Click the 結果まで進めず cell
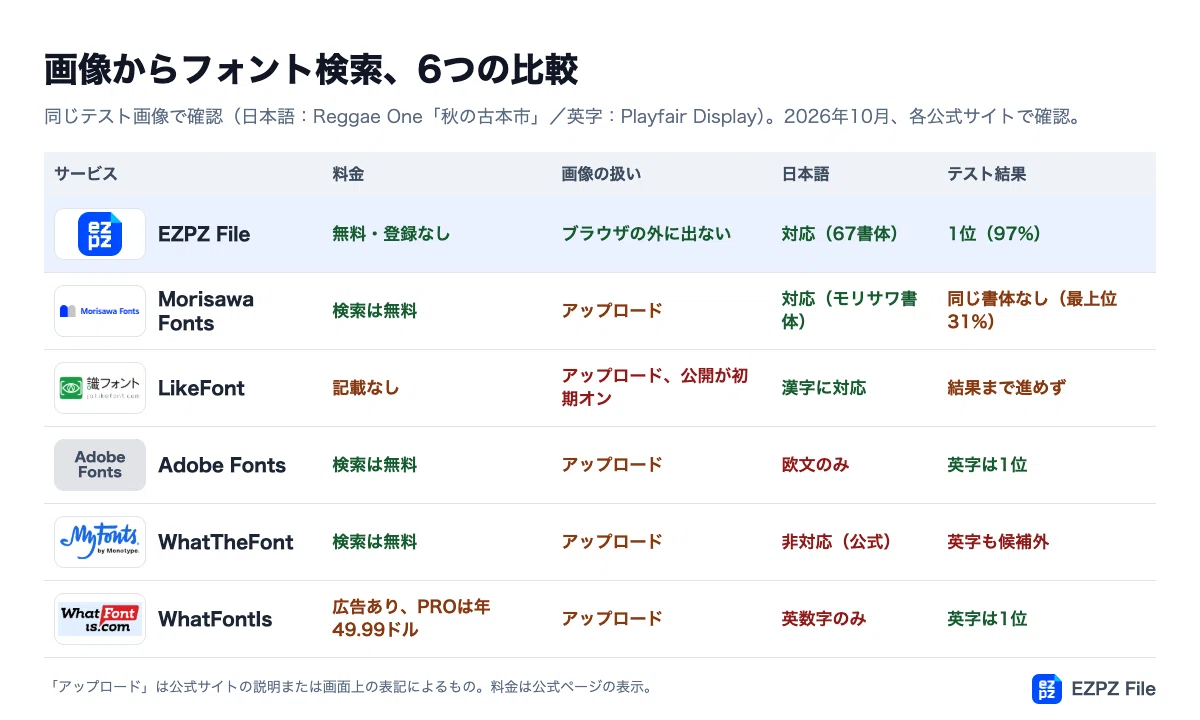 coord(1006,388)
